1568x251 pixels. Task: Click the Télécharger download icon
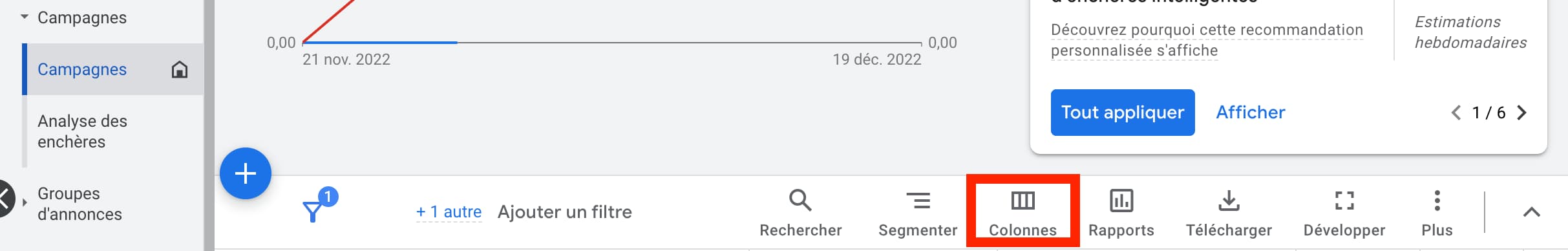(x=1229, y=201)
